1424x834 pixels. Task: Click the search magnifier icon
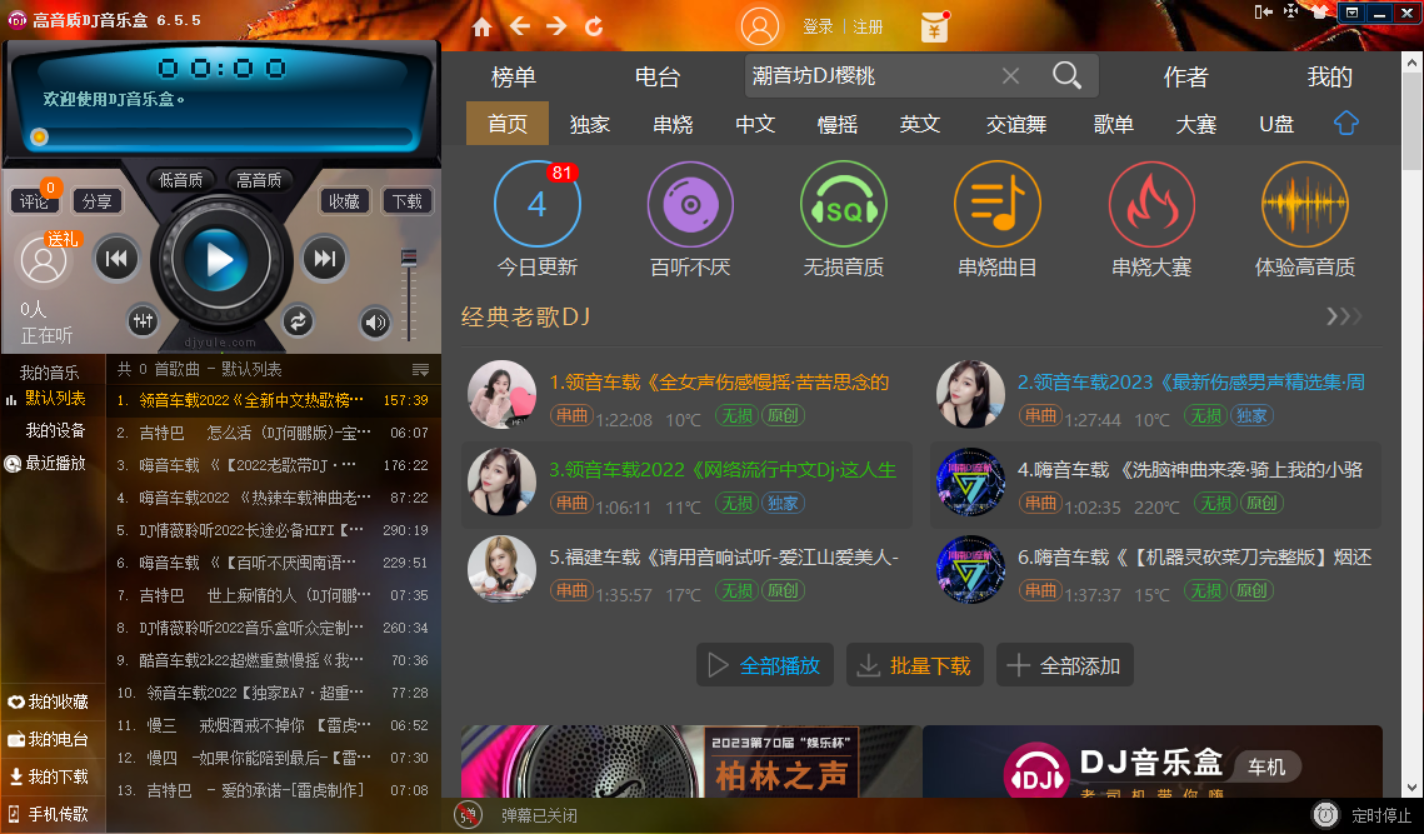pos(1067,76)
